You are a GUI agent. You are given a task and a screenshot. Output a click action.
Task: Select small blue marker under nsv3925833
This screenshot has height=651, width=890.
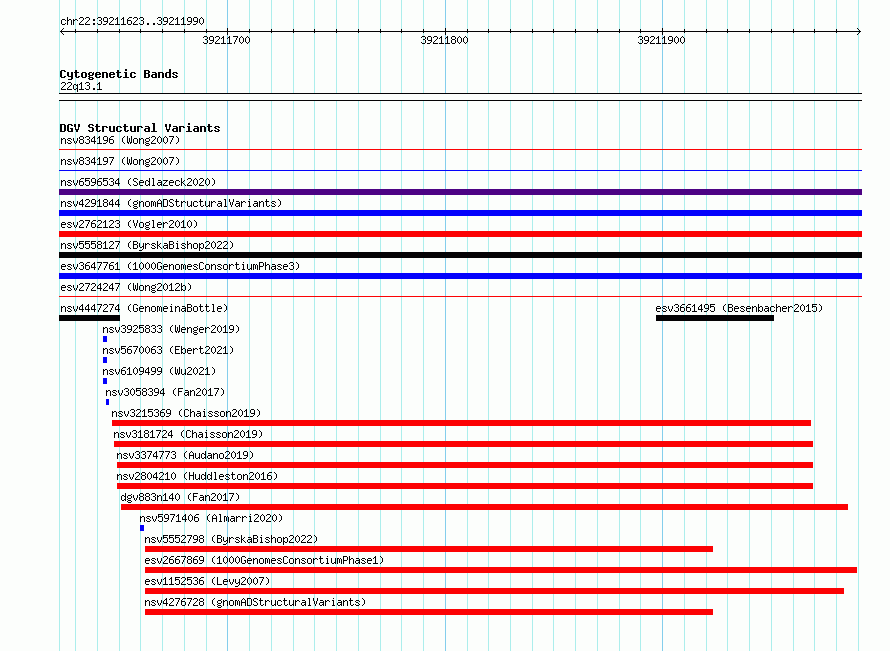click(105, 339)
